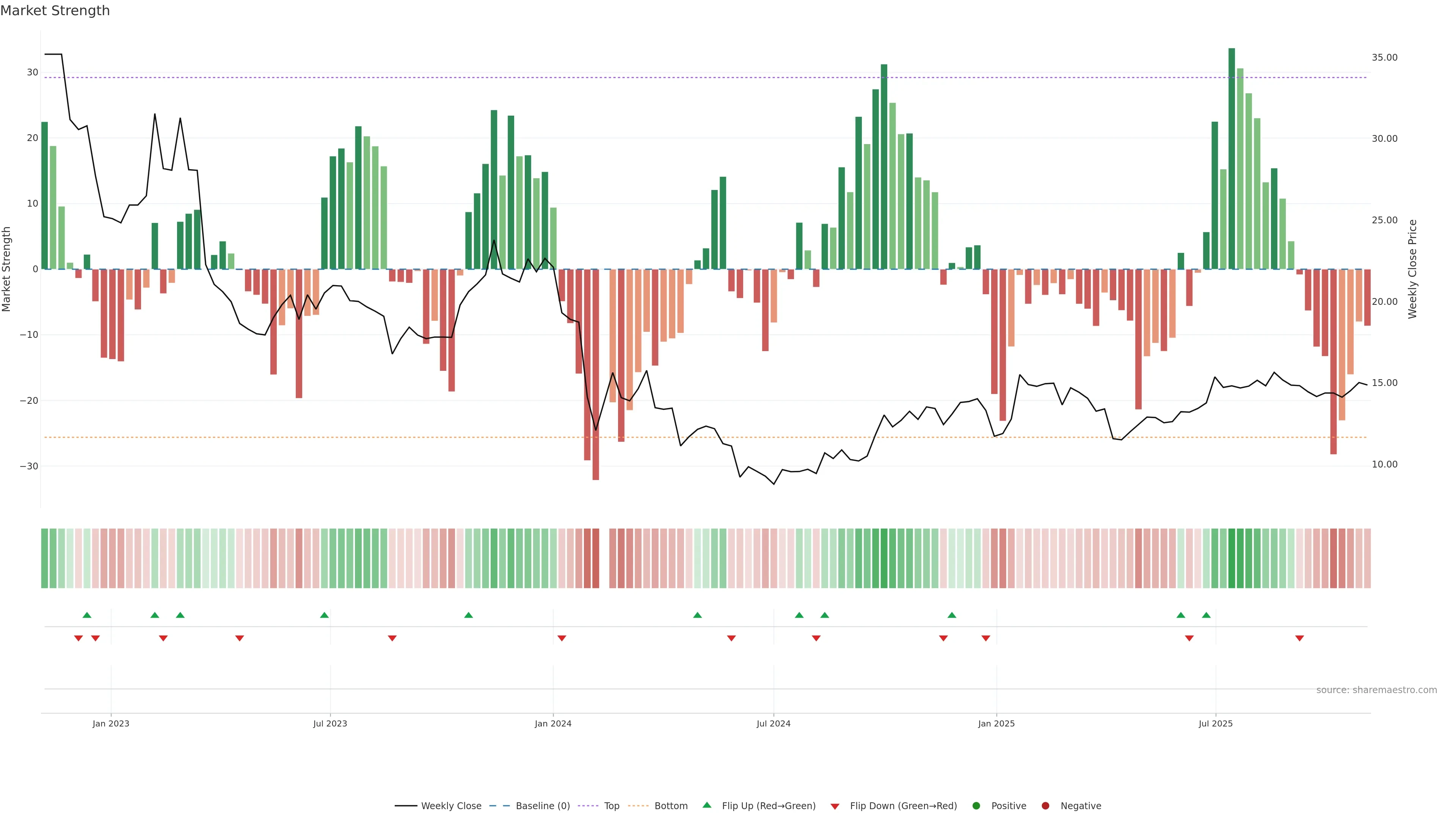1456x819 pixels.
Task: Click the Flip Down red triangle legend icon
Action: point(834,806)
